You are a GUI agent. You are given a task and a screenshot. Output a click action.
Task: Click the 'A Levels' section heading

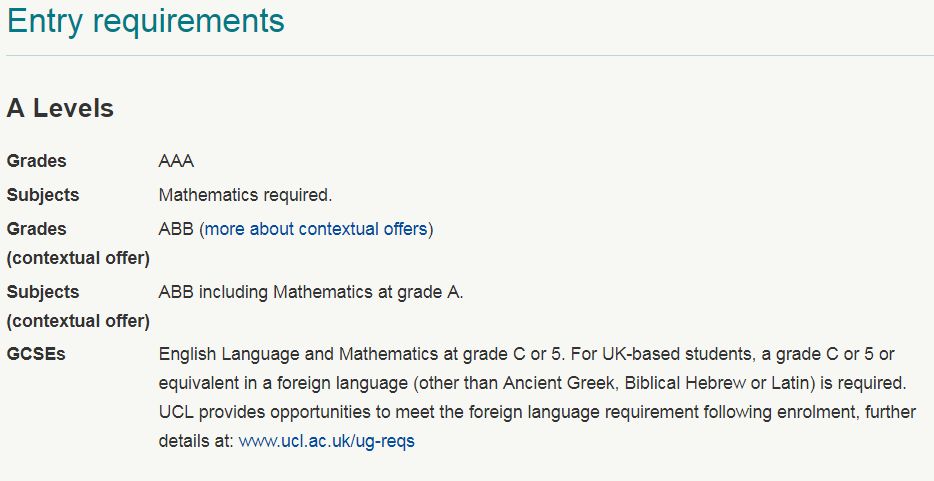pyautogui.click(x=60, y=108)
